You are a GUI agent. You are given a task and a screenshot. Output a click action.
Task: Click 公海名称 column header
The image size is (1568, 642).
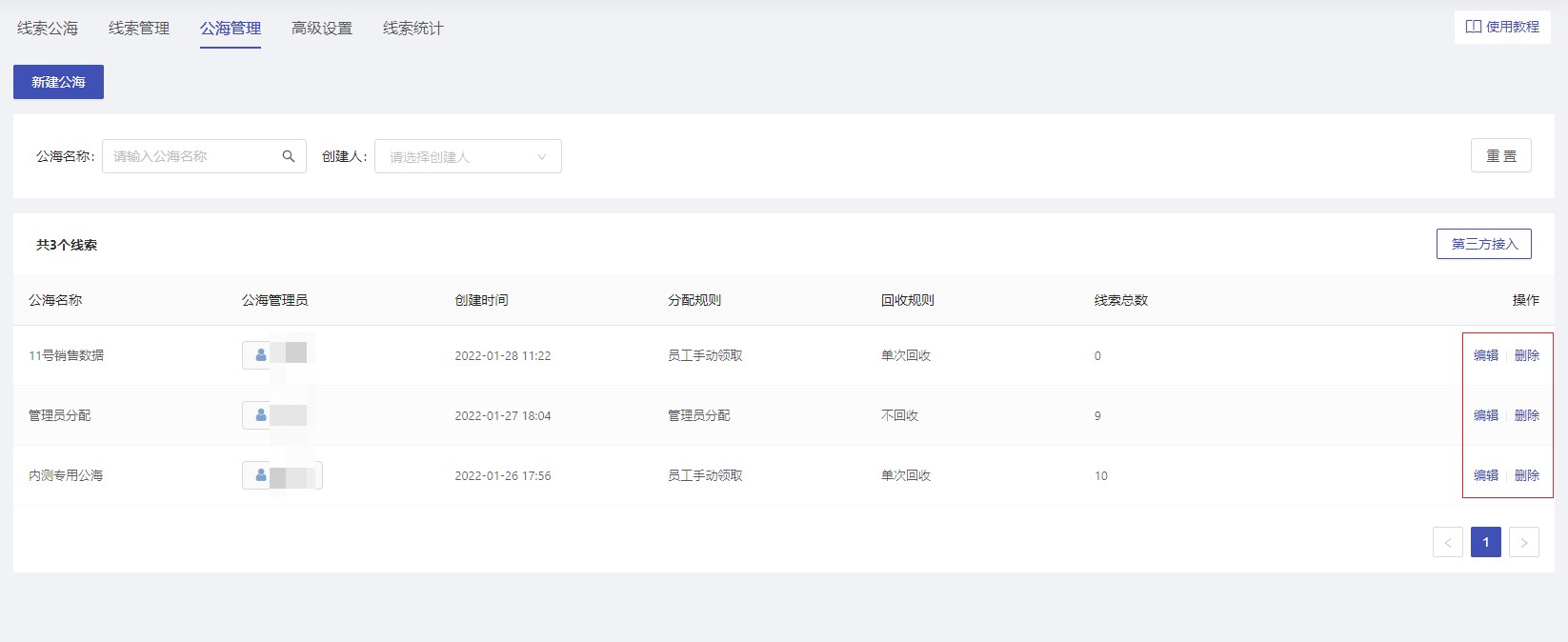[x=55, y=300]
